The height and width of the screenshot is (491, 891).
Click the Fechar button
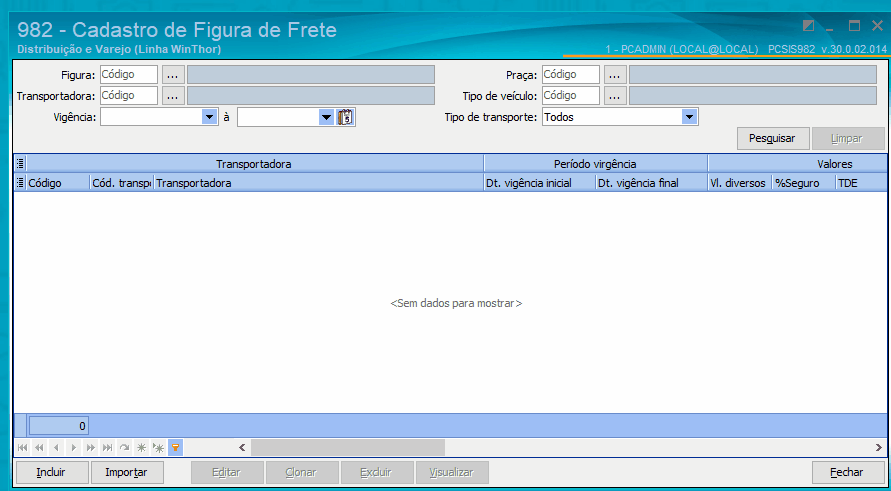tap(847, 472)
